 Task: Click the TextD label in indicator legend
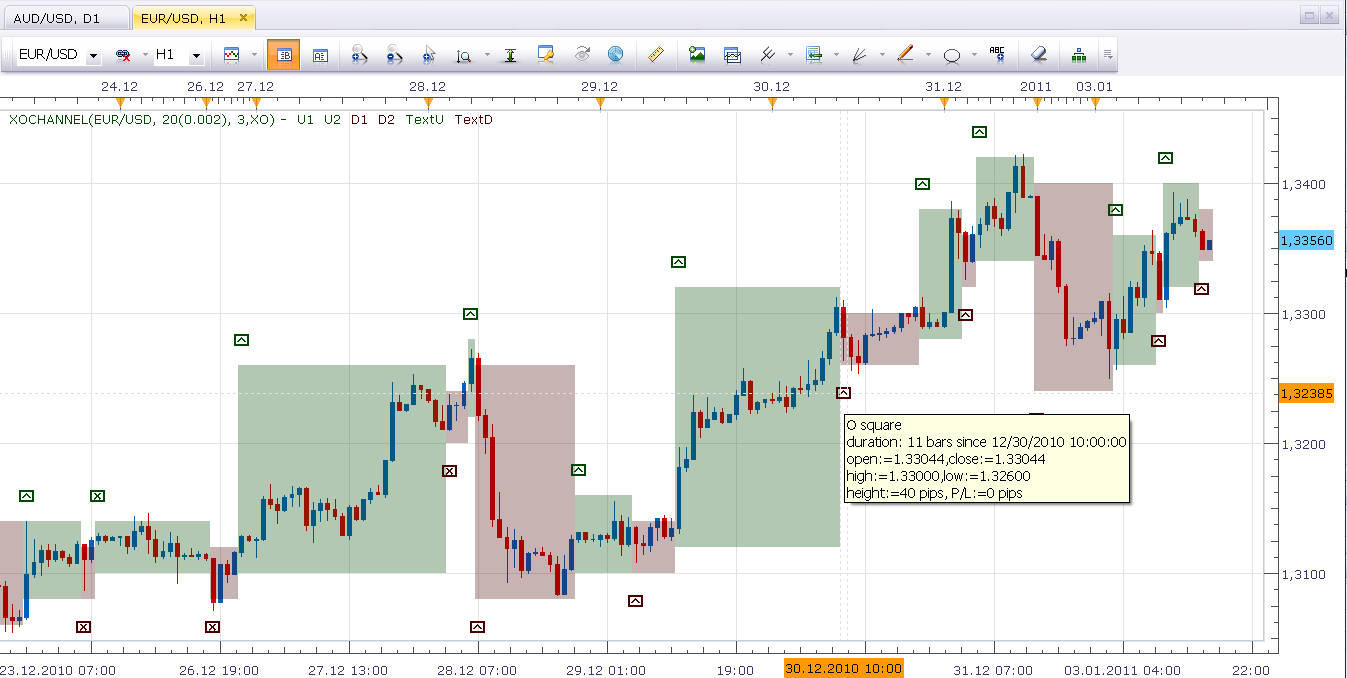pos(473,119)
